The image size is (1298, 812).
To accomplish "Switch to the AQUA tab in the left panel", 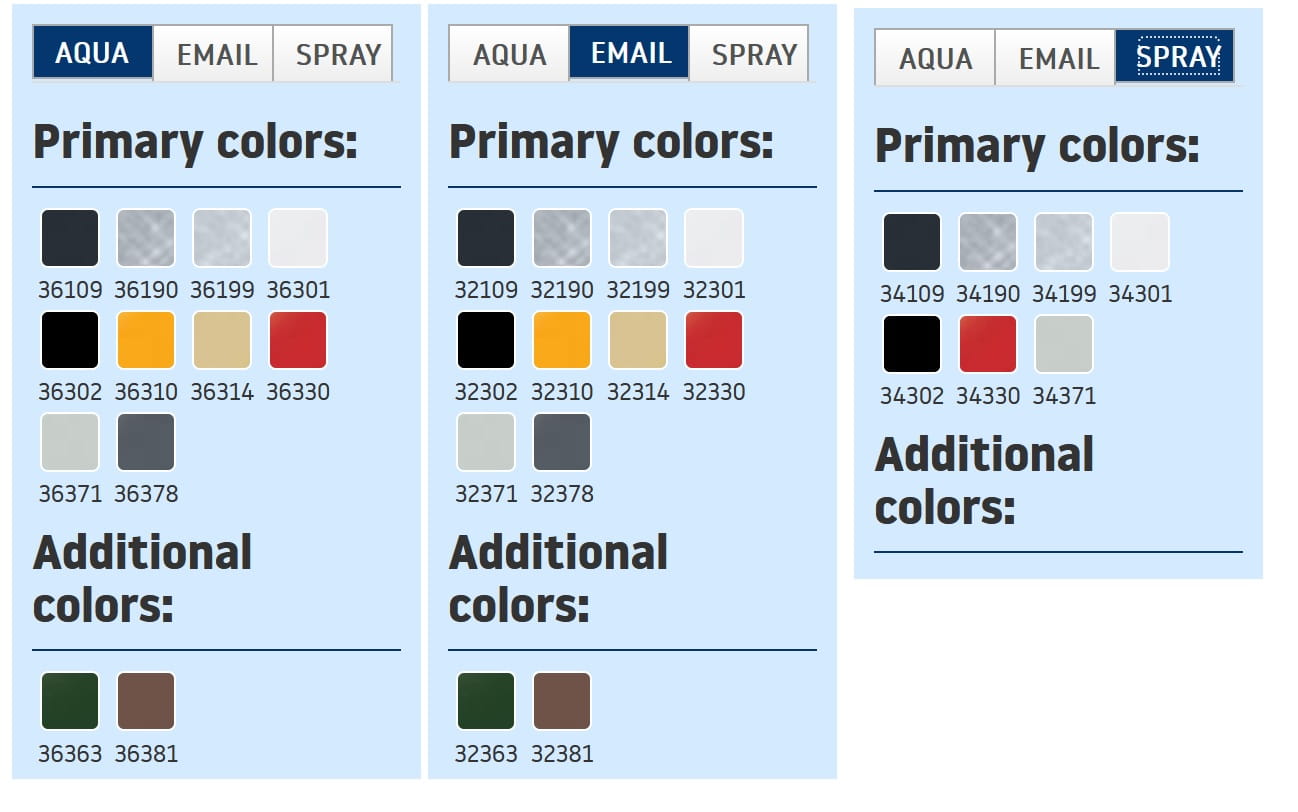I will coord(92,53).
